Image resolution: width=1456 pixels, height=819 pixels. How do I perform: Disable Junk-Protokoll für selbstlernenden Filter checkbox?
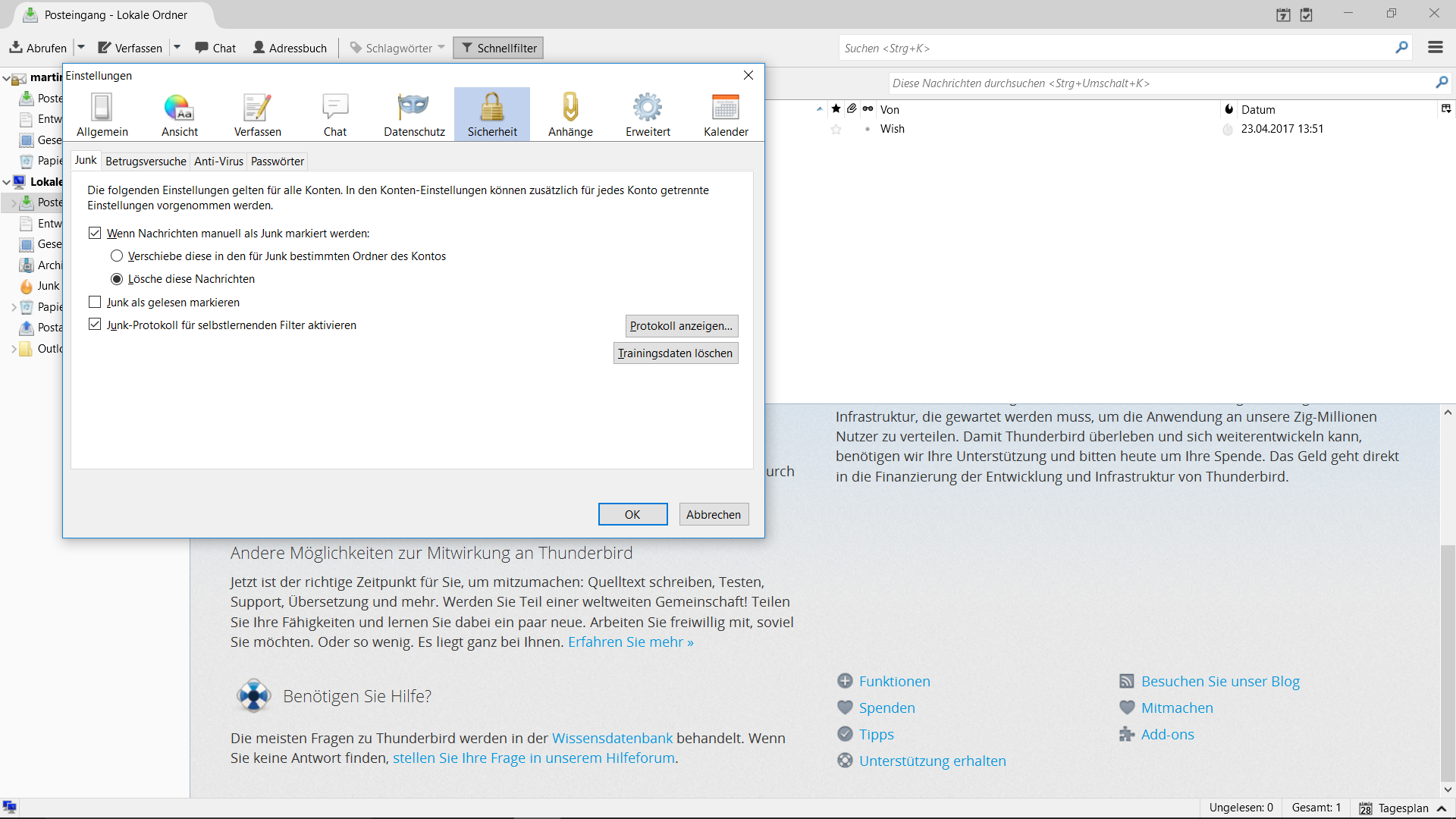(95, 325)
